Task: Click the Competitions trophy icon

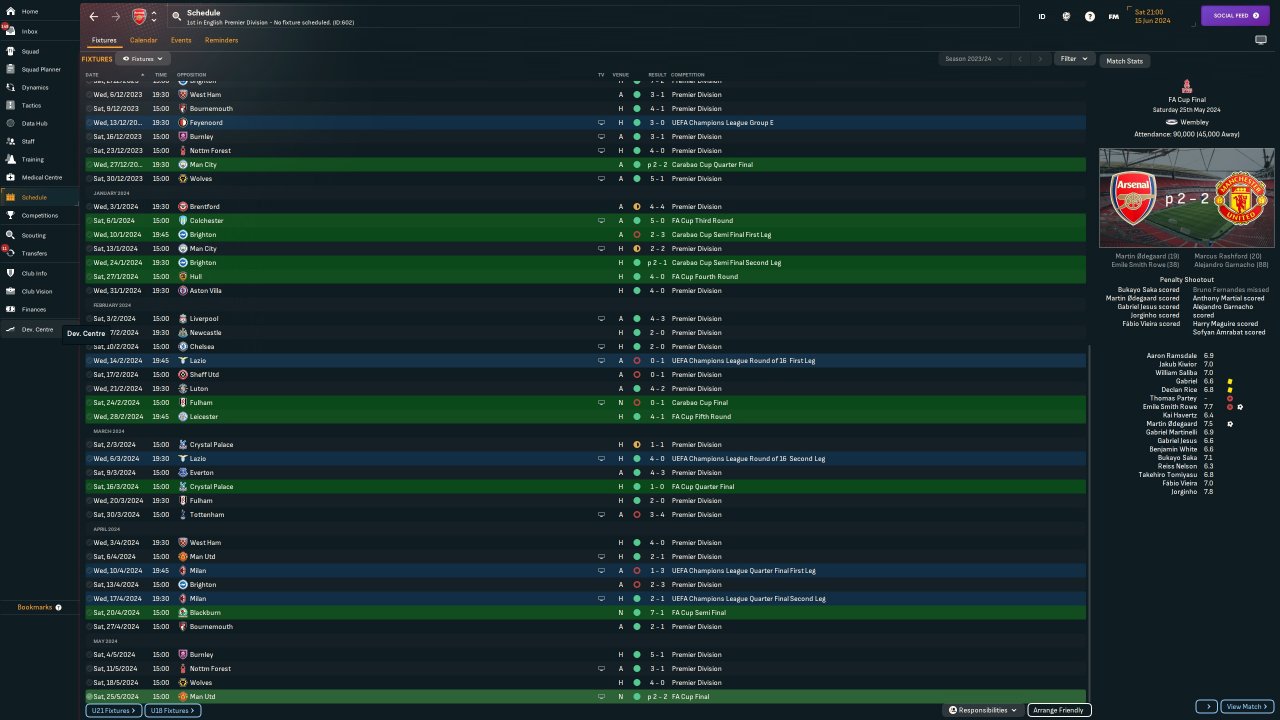Action: [10, 215]
